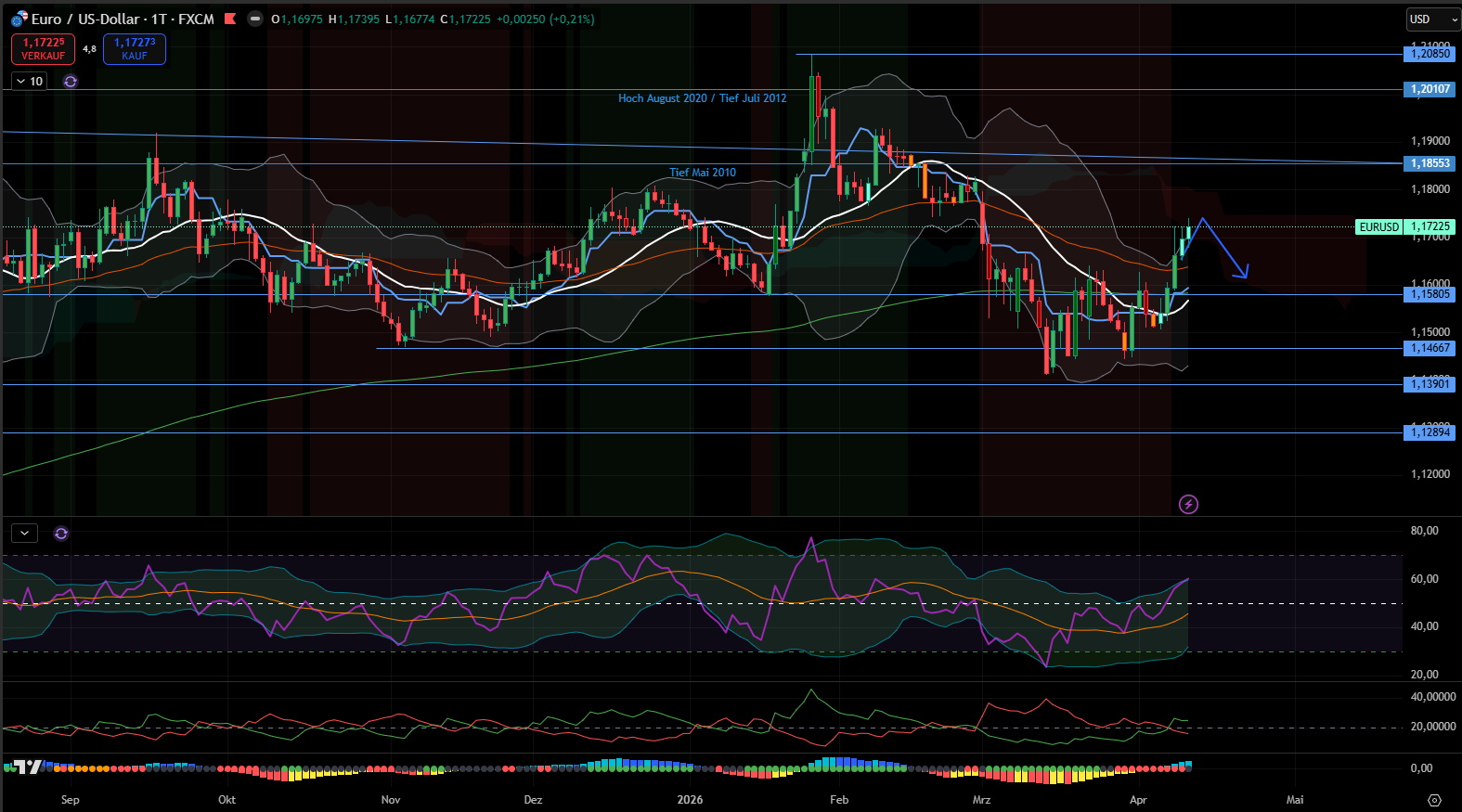Image resolution: width=1462 pixels, height=812 pixels.
Task: Click the TradingView logo in bottom left
Action: coord(28,767)
